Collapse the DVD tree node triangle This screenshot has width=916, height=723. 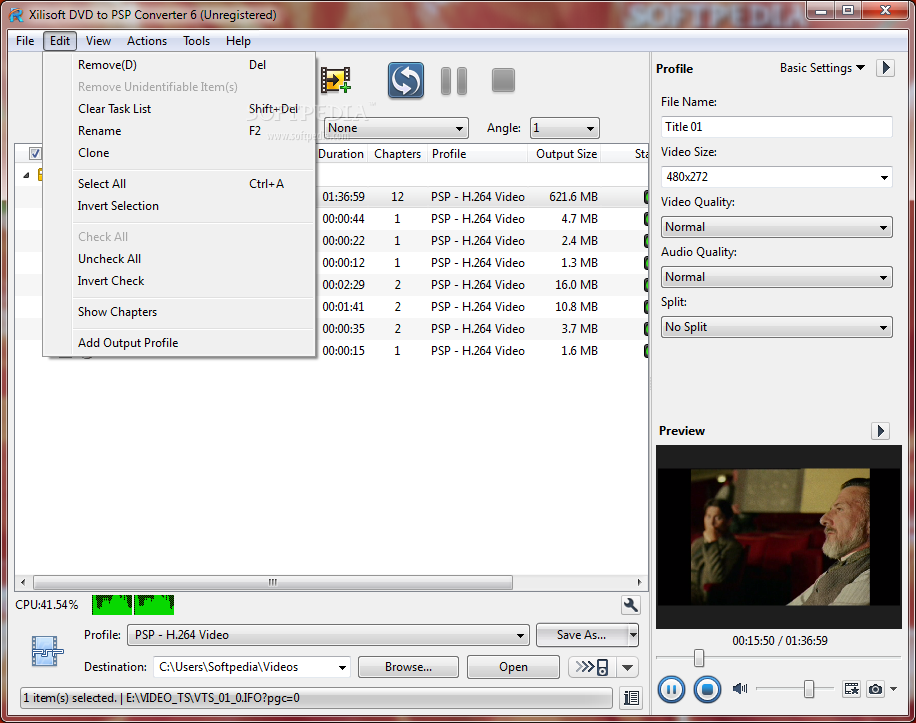(x=26, y=175)
